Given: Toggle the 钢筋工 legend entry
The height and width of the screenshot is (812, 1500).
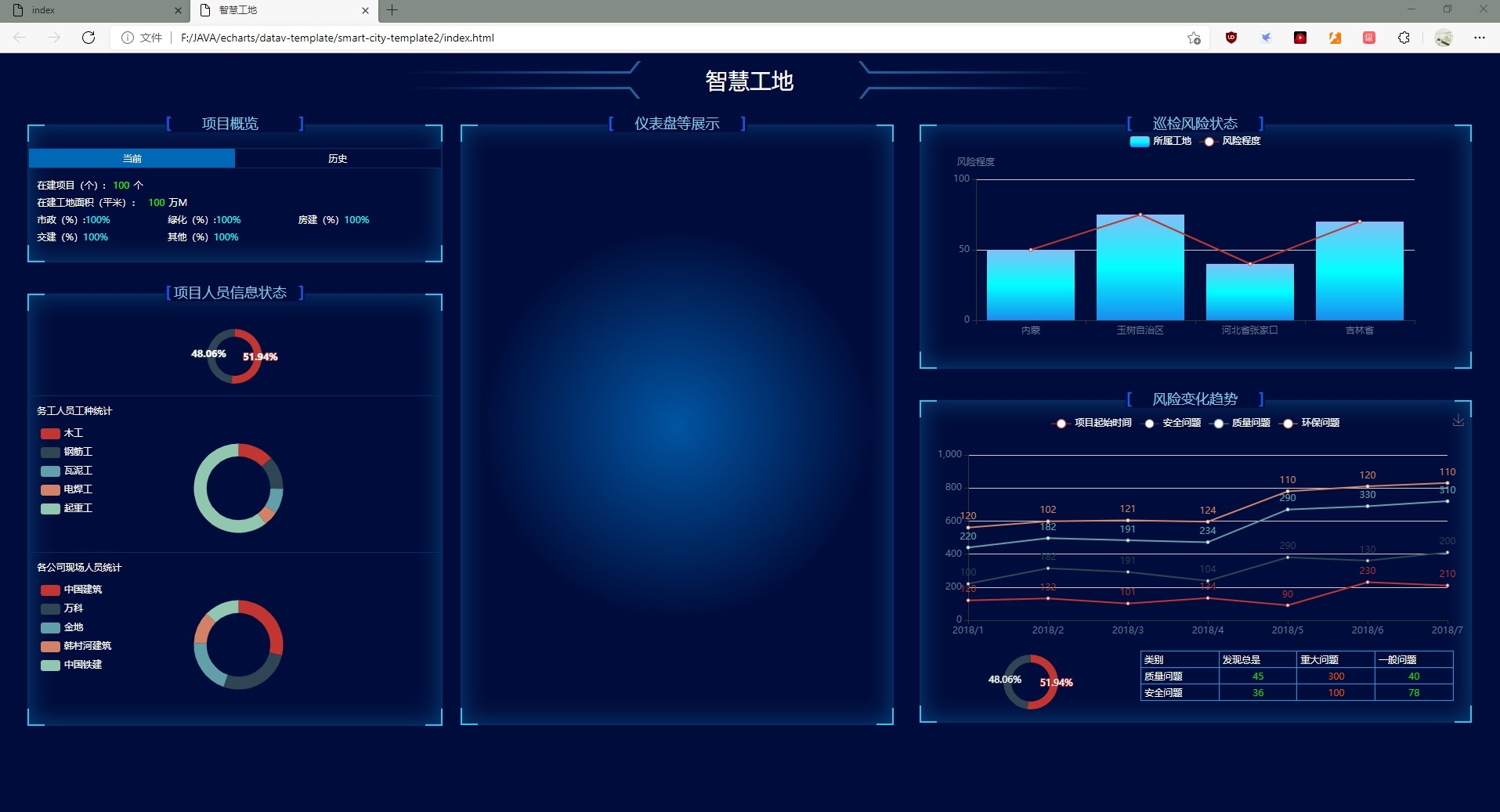Looking at the screenshot, I should (67, 452).
